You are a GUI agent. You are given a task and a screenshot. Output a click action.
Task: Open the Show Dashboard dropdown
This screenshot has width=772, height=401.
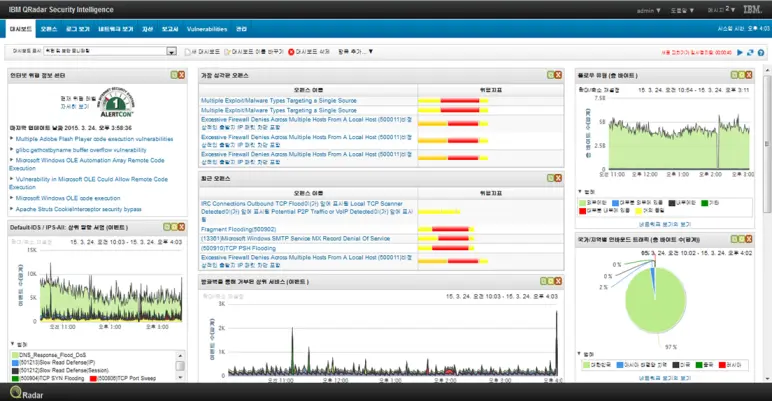coord(171,51)
